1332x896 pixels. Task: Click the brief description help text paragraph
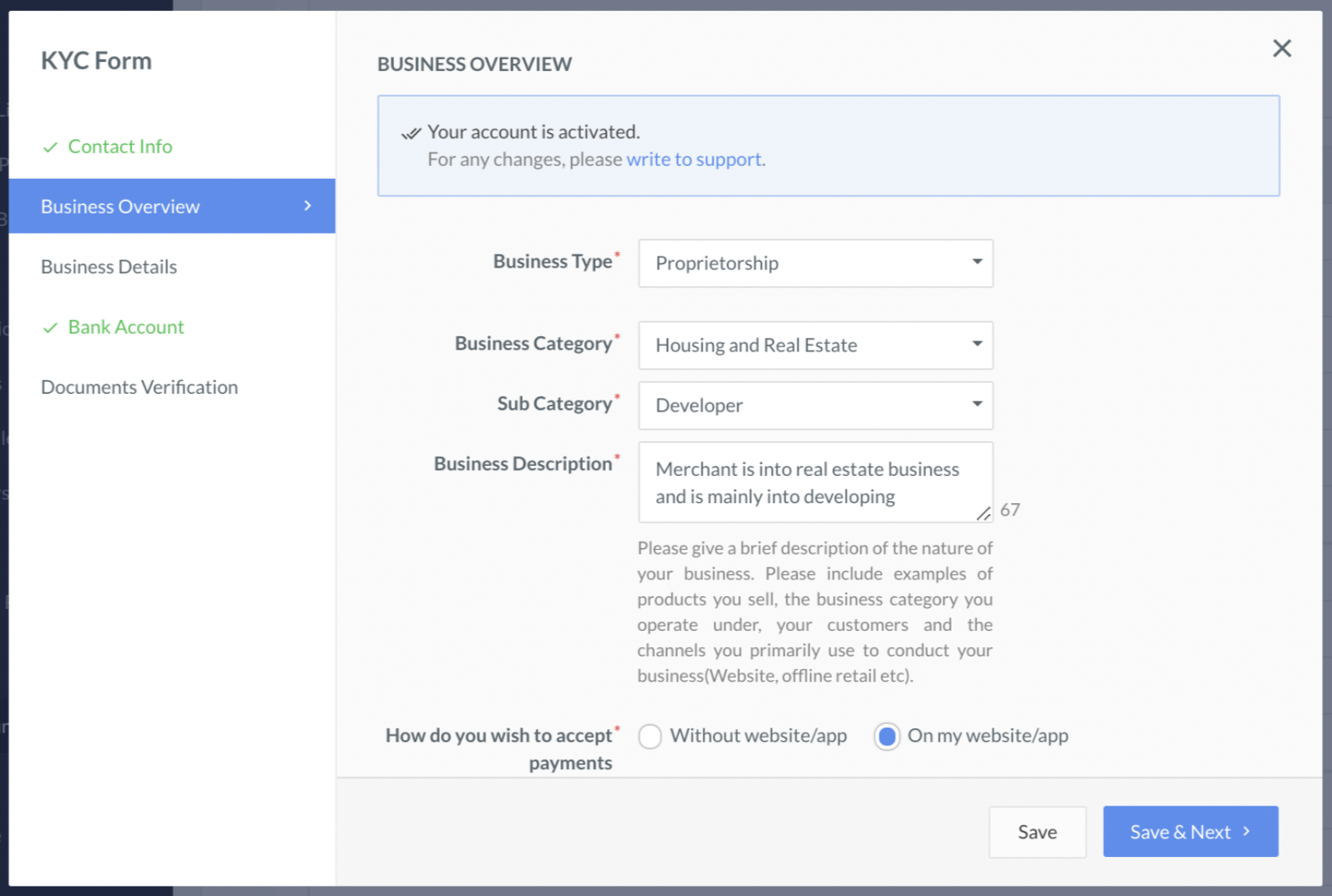tap(815, 612)
